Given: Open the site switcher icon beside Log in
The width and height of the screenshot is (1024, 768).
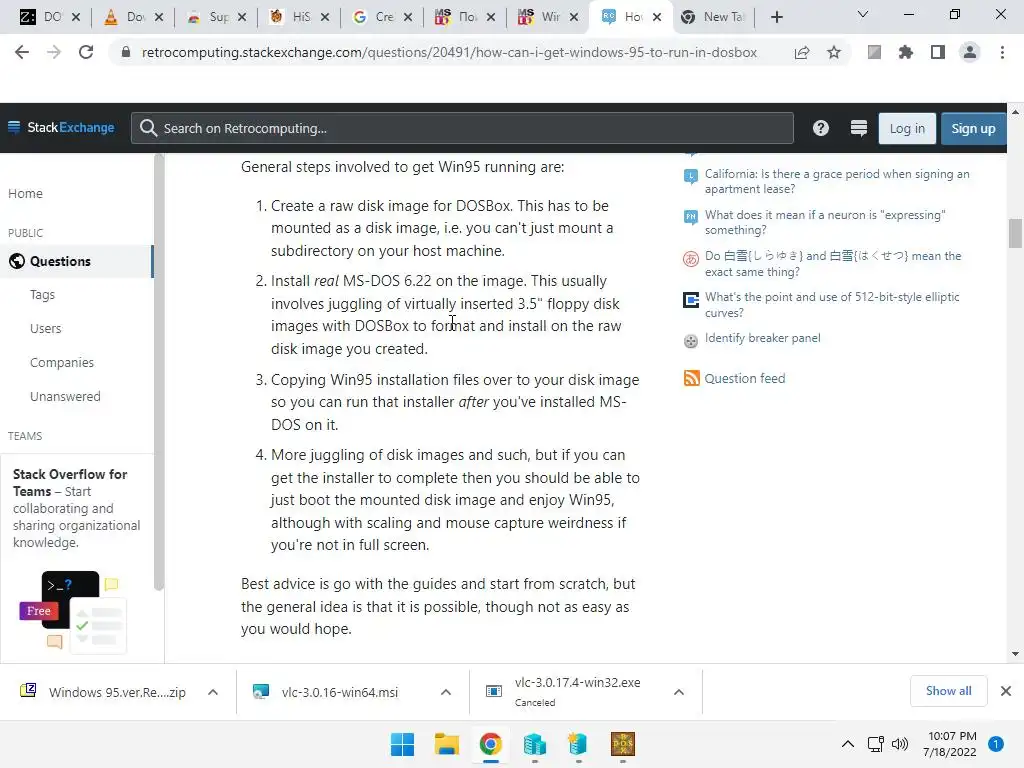Looking at the screenshot, I should click(859, 128).
